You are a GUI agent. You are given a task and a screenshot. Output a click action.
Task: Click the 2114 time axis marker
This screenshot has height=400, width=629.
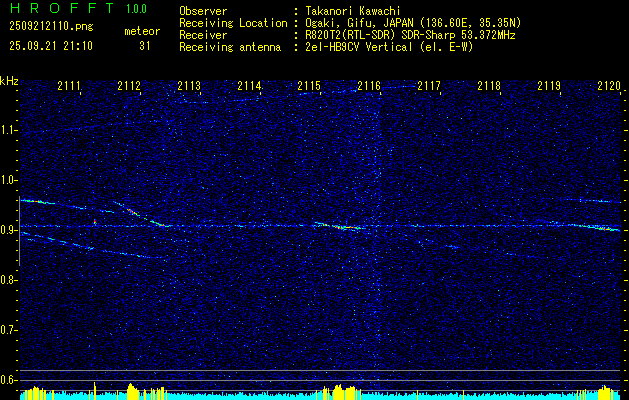pos(249,86)
